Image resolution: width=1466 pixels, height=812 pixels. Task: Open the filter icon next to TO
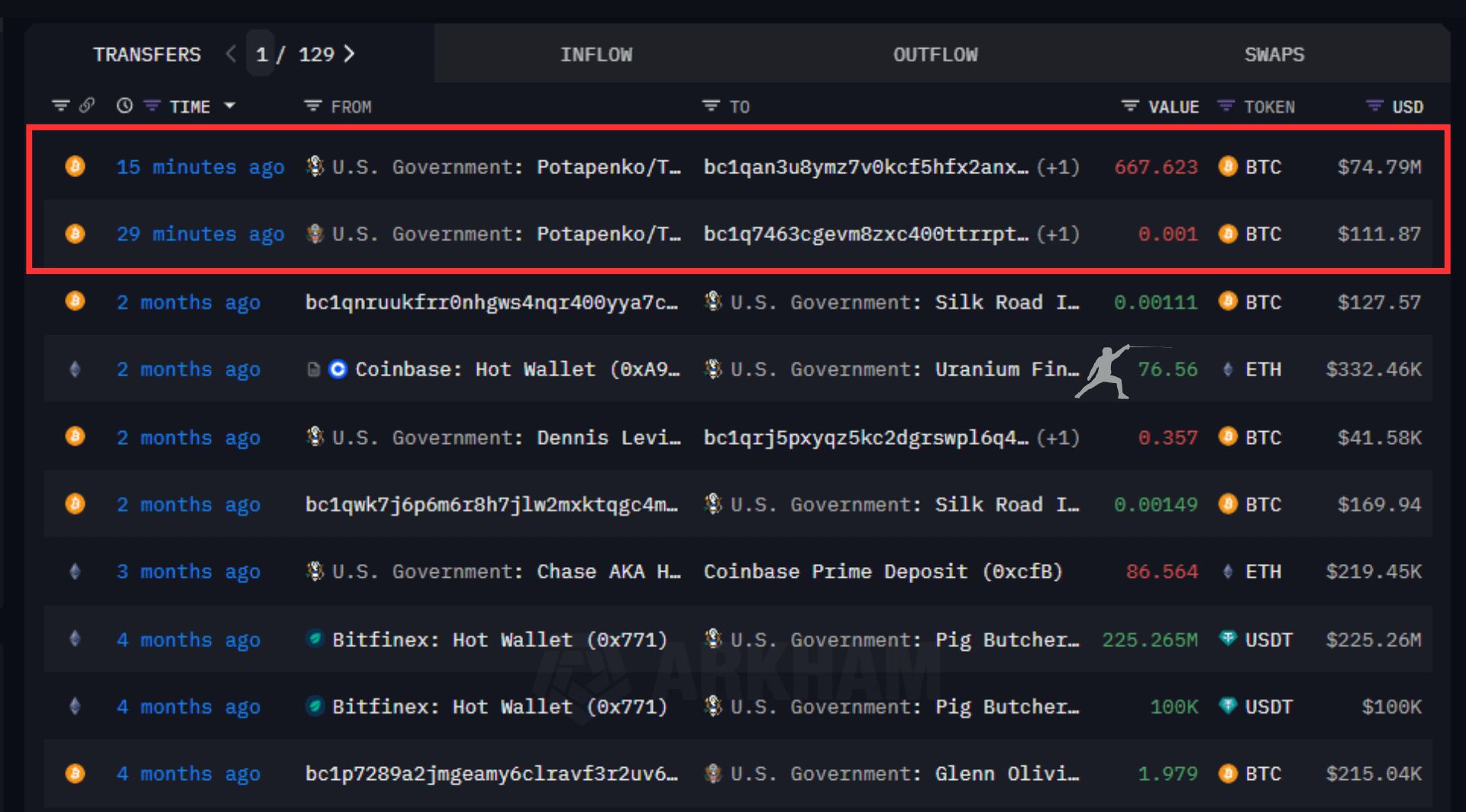(x=711, y=106)
